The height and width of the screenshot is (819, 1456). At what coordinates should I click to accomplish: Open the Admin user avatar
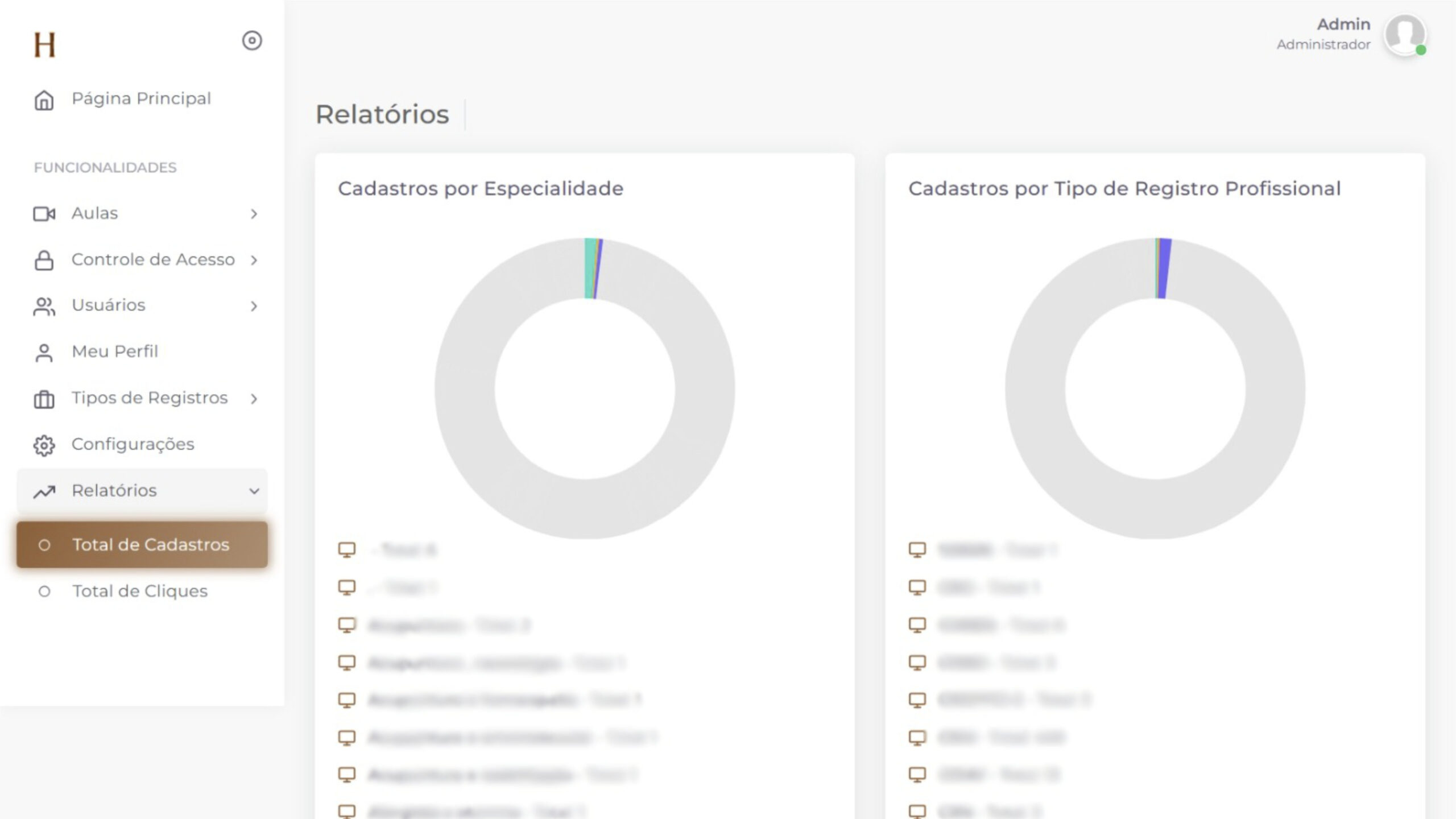pos(1404,34)
